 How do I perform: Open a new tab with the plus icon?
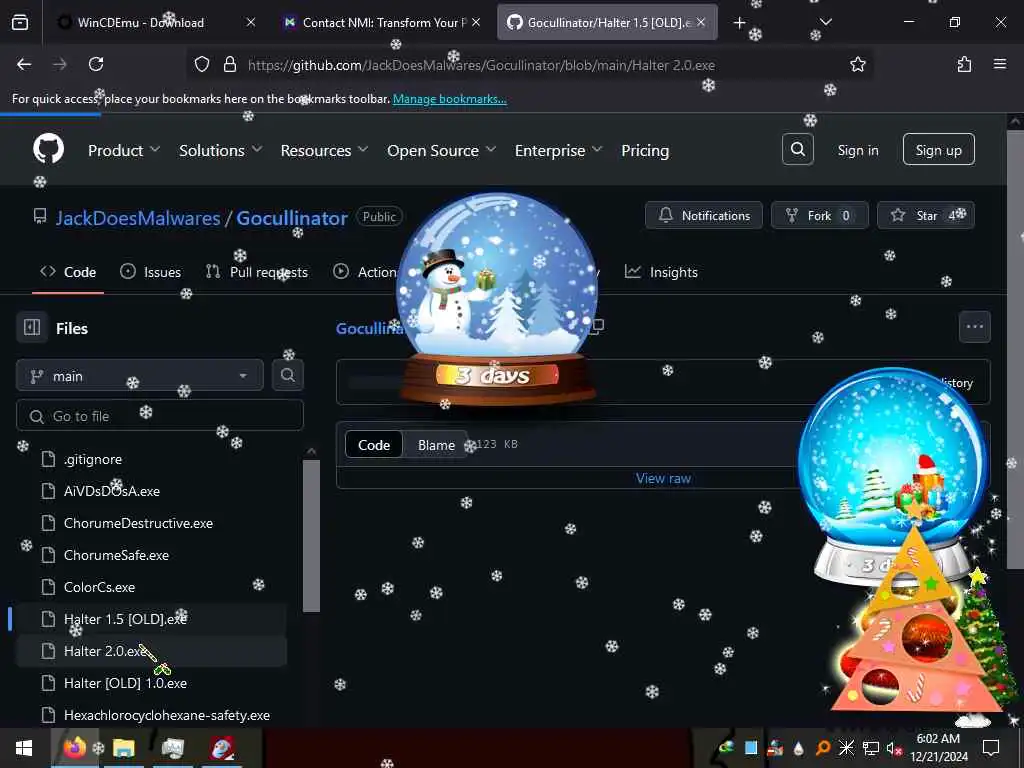click(x=739, y=23)
